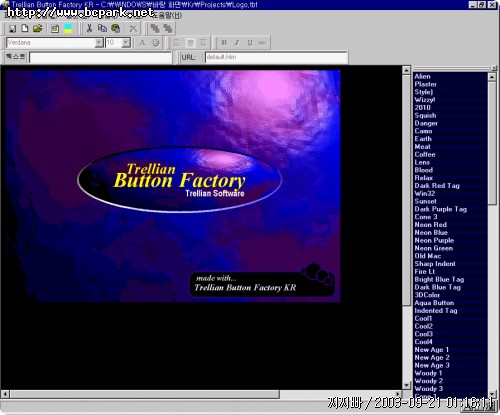The width and height of the screenshot is (500, 415).
Task: Click the text input field
Action: tap(100, 57)
